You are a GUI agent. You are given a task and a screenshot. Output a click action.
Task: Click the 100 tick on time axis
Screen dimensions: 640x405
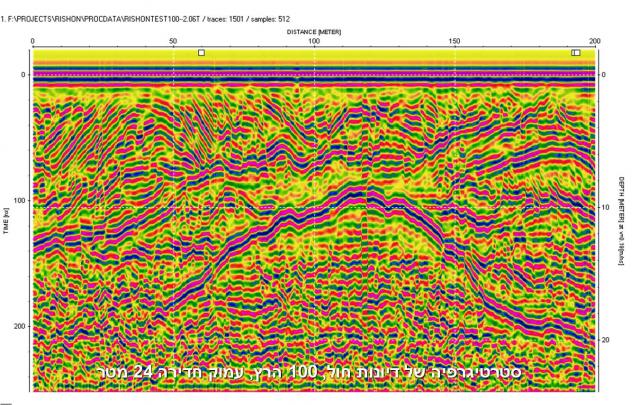(x=20, y=200)
